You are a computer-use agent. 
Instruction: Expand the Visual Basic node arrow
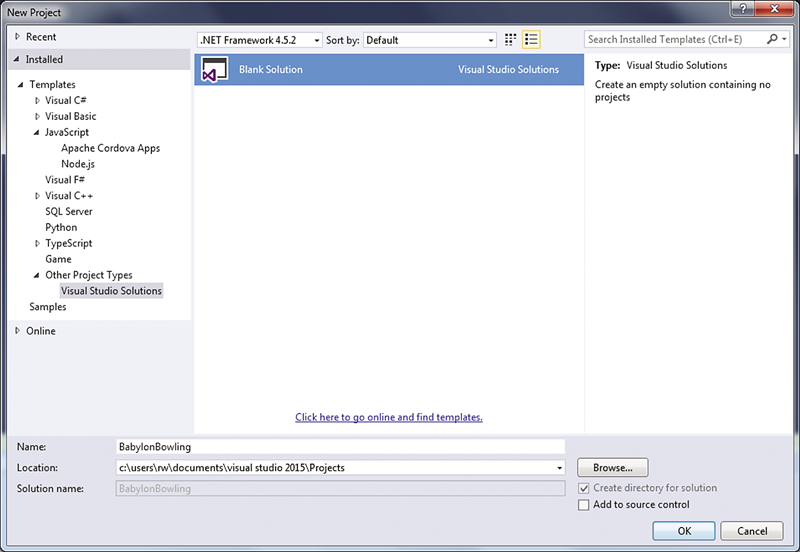[37, 116]
